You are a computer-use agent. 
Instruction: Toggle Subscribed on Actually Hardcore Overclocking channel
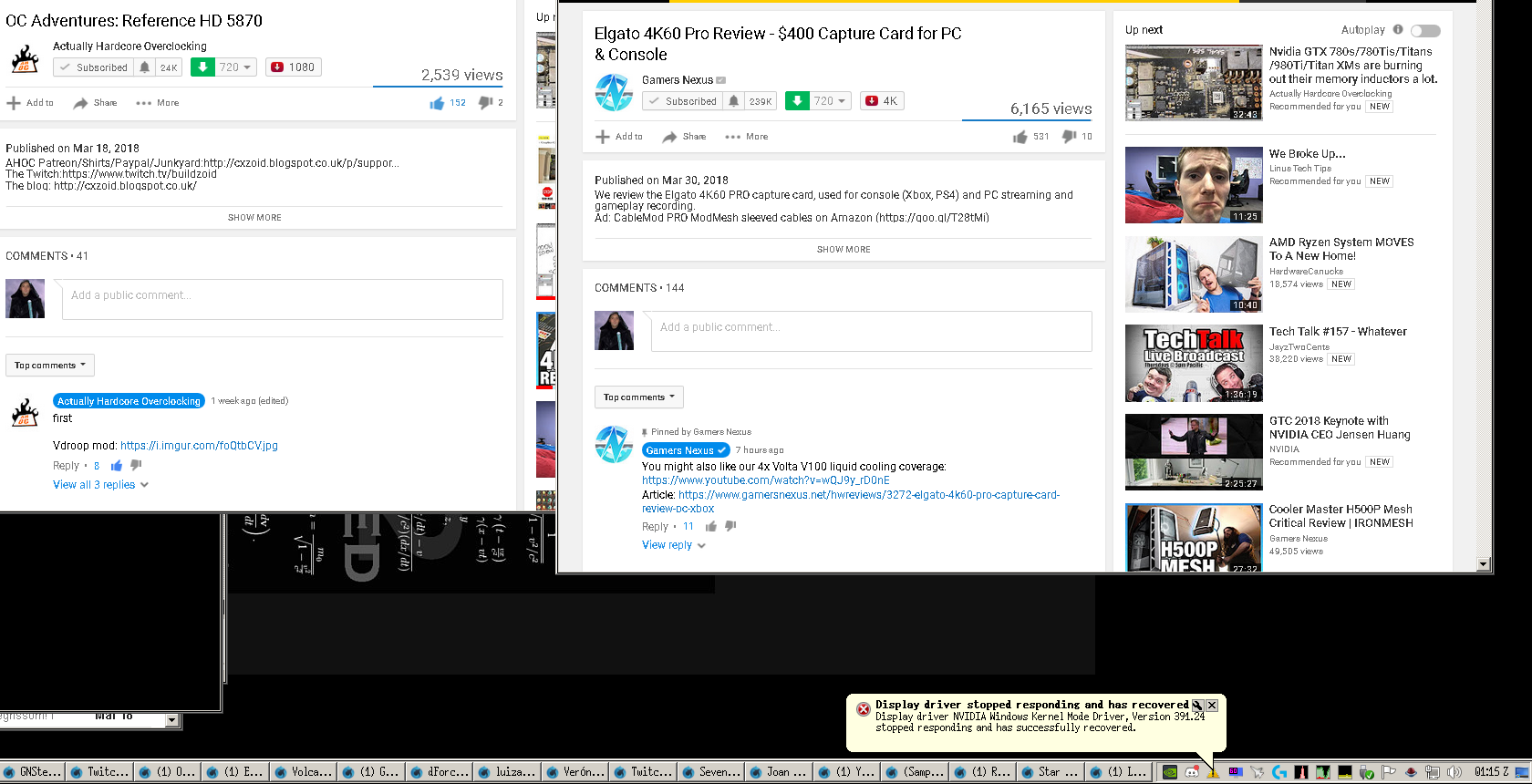[94, 67]
